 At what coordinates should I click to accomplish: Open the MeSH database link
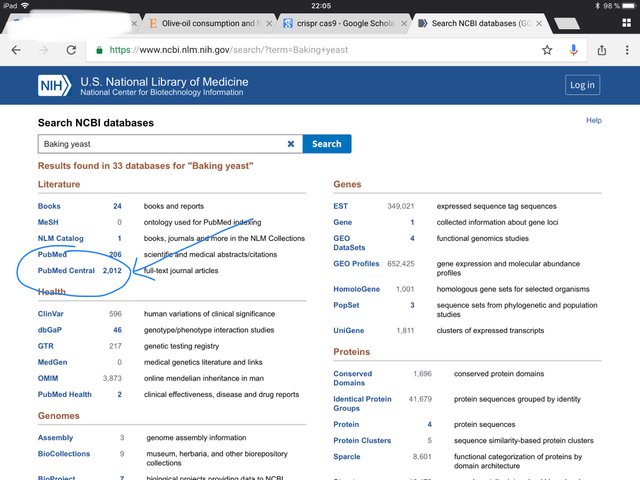[x=48, y=222]
